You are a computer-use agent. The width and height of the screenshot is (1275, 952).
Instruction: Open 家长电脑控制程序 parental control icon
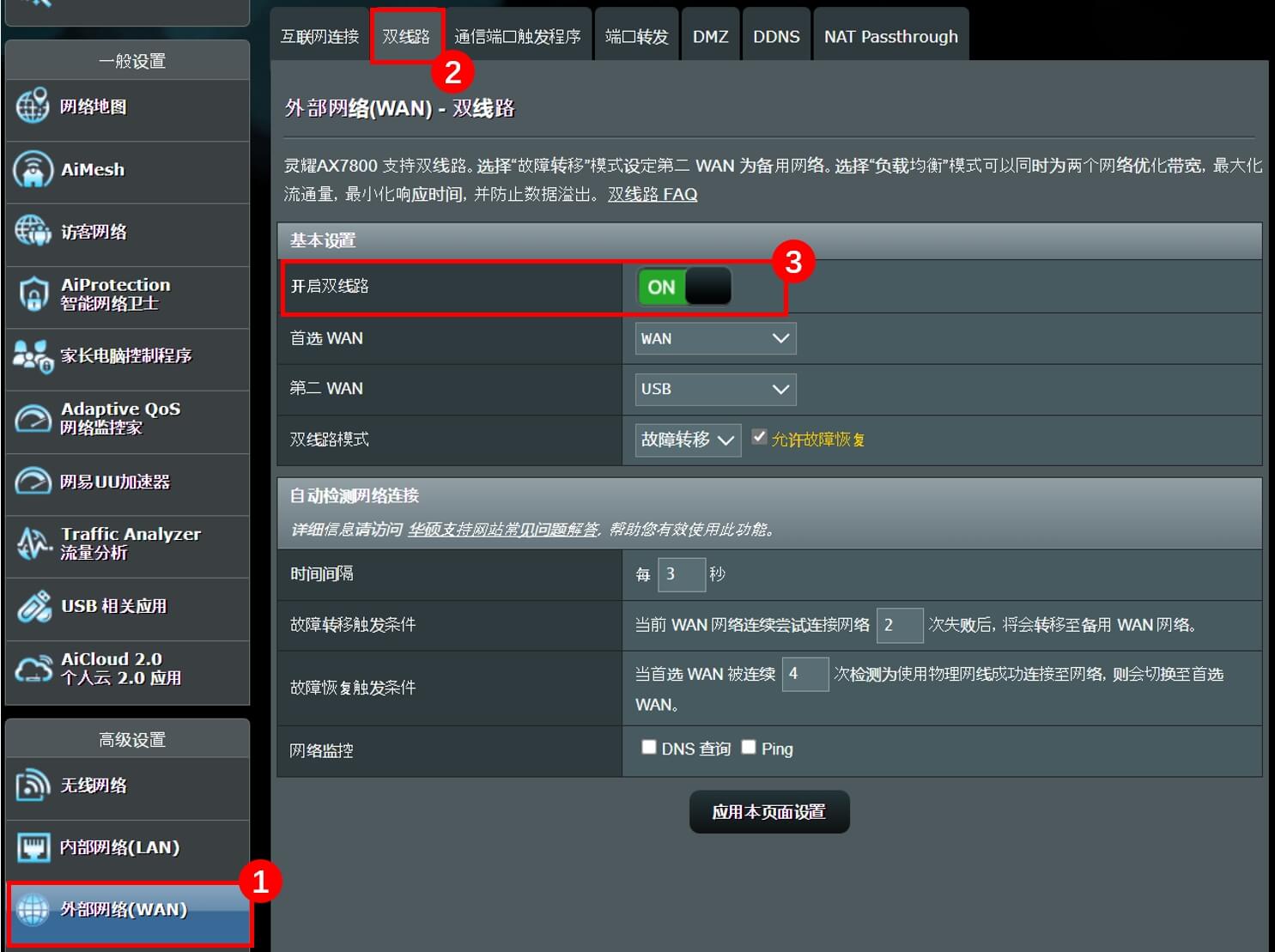(x=33, y=355)
